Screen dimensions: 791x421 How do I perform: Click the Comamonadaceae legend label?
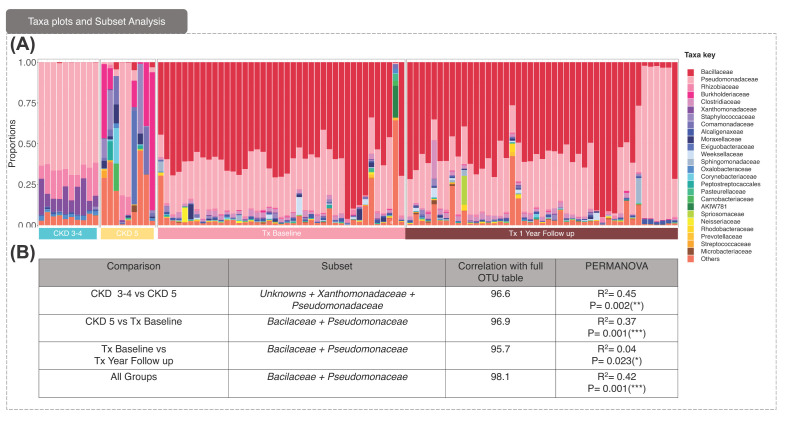click(727, 124)
